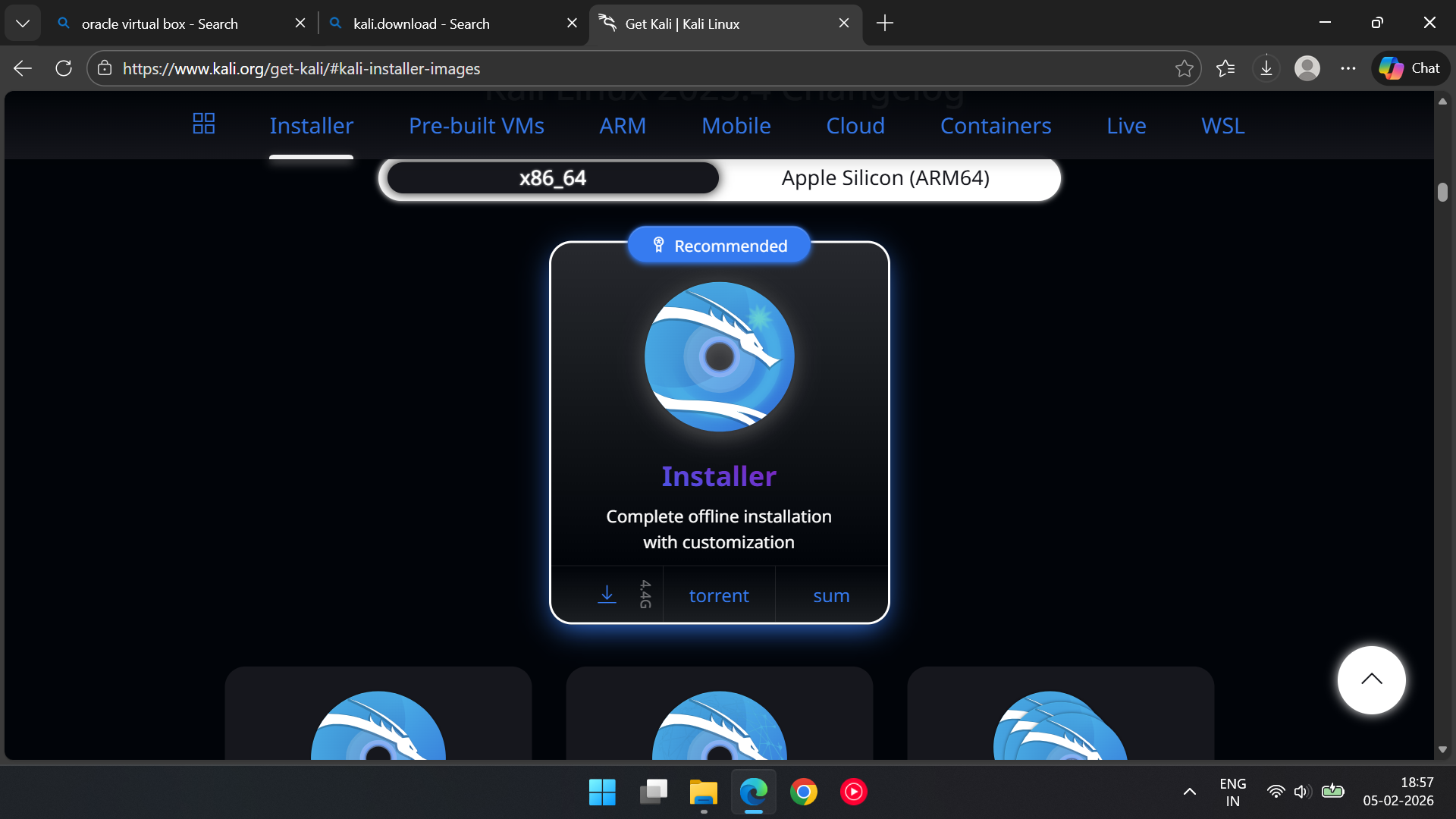This screenshot has height=819, width=1456.
Task: Open the grid overview icon in Kali nav
Action: (203, 124)
